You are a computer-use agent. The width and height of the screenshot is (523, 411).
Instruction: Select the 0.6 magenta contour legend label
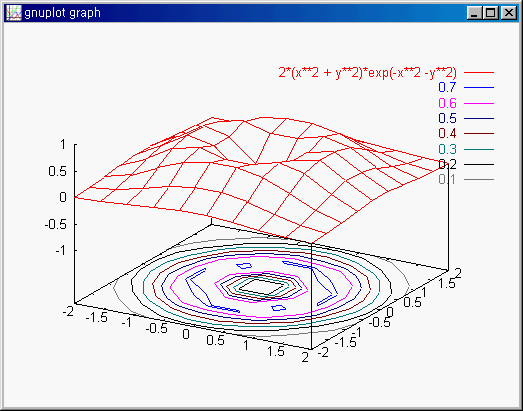(447, 103)
